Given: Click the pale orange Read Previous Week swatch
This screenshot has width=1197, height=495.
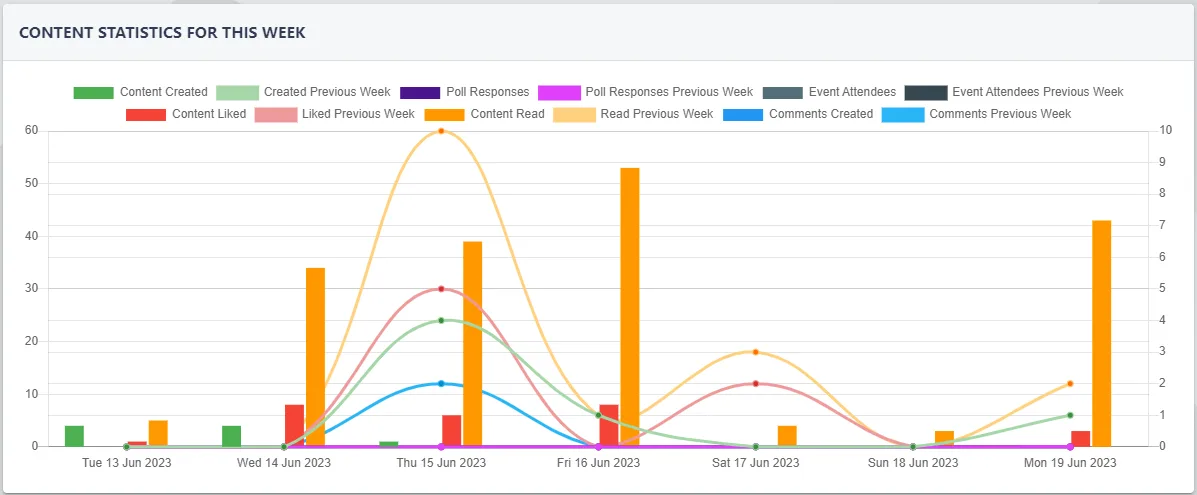Looking at the screenshot, I should [574, 115].
